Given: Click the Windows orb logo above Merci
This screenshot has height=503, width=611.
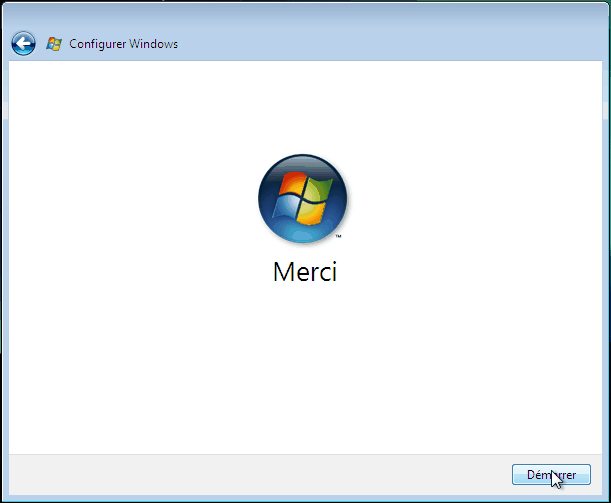Looking at the screenshot, I should point(302,198).
